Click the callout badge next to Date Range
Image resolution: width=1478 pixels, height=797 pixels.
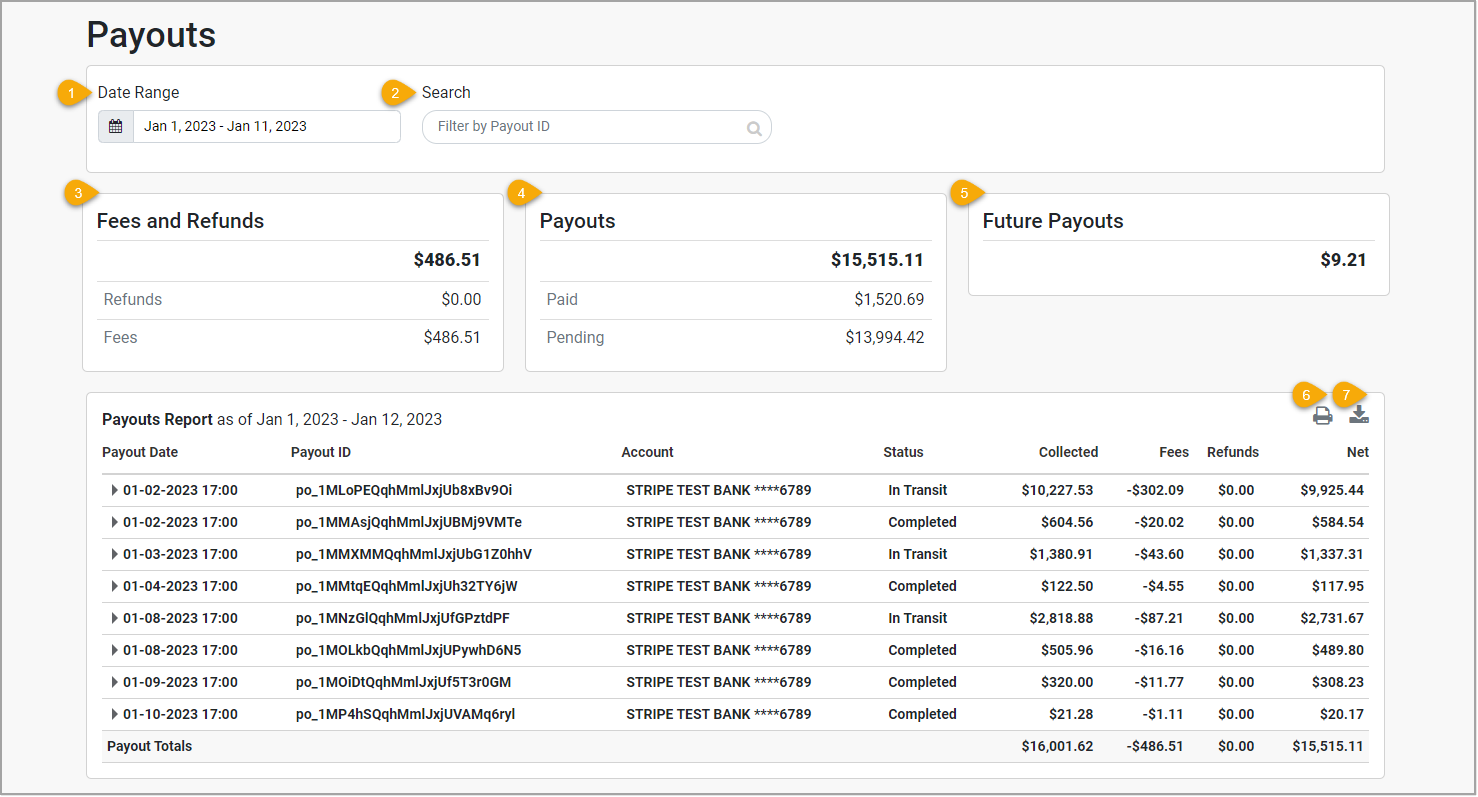pyautogui.click(x=71, y=93)
